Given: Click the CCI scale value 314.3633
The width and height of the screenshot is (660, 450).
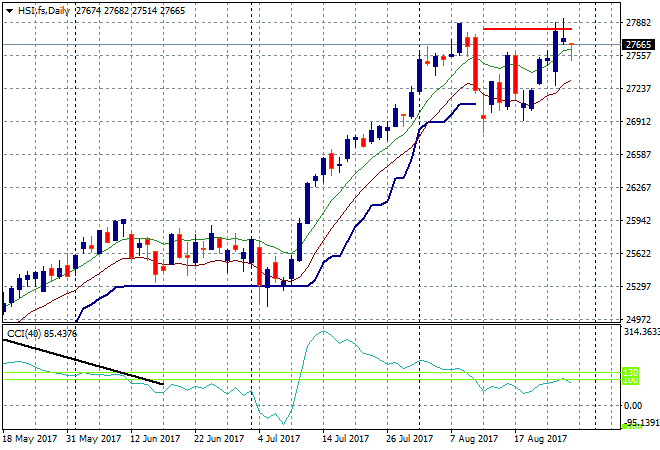Looking at the screenshot, I should [x=641, y=332].
